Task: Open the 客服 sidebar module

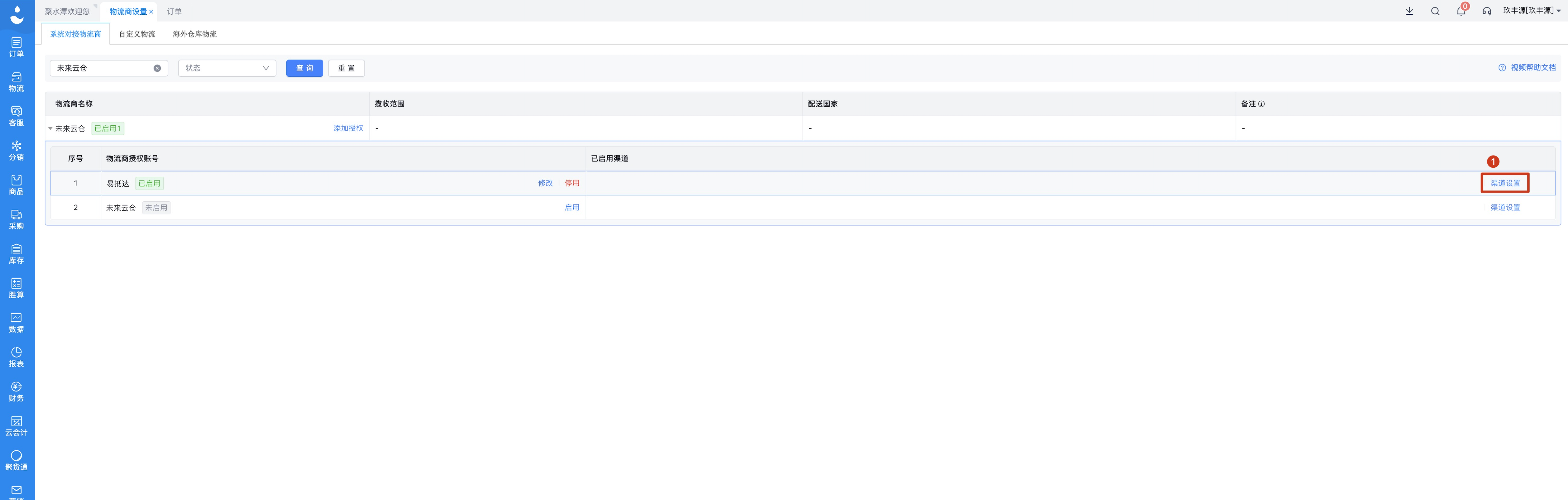Action: pyautogui.click(x=17, y=116)
